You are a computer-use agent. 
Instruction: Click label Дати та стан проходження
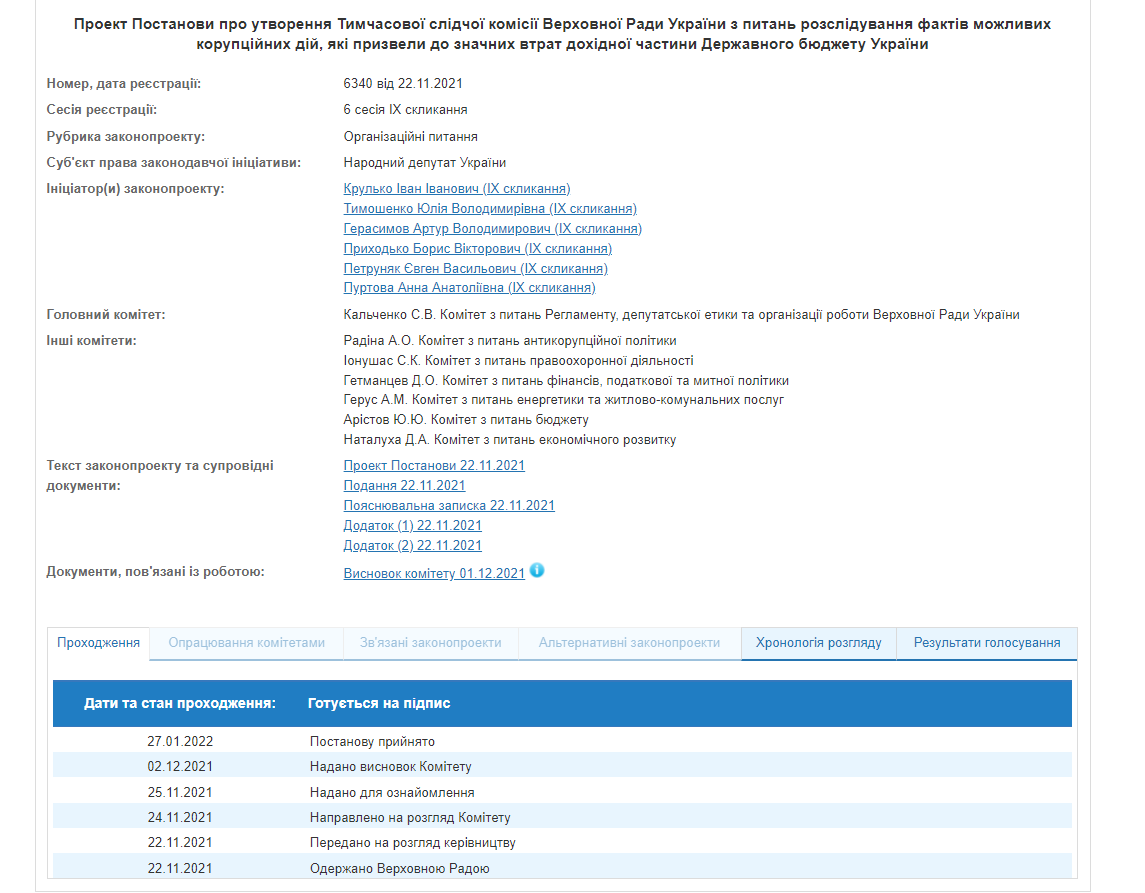(x=180, y=703)
